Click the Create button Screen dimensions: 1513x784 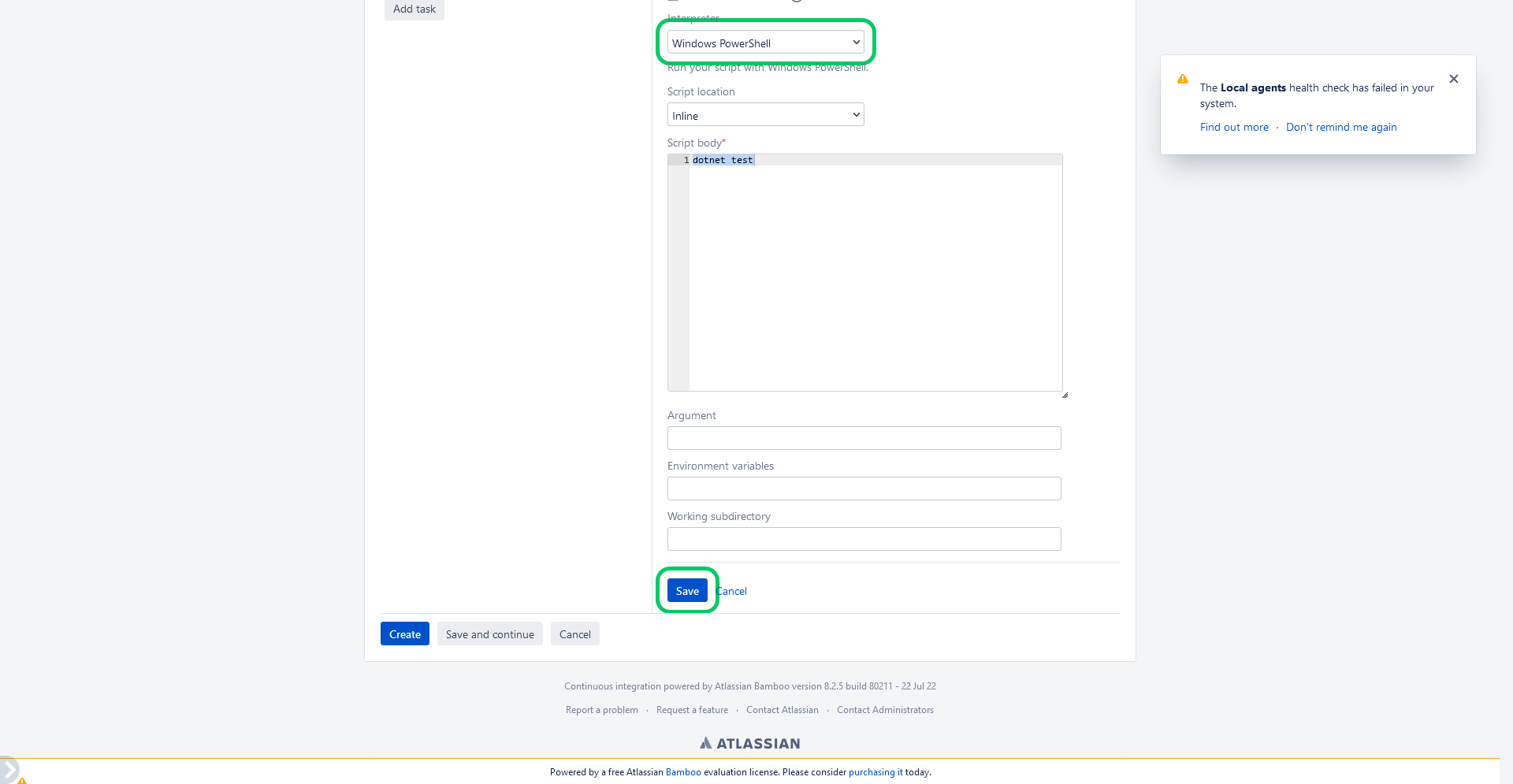[405, 634]
